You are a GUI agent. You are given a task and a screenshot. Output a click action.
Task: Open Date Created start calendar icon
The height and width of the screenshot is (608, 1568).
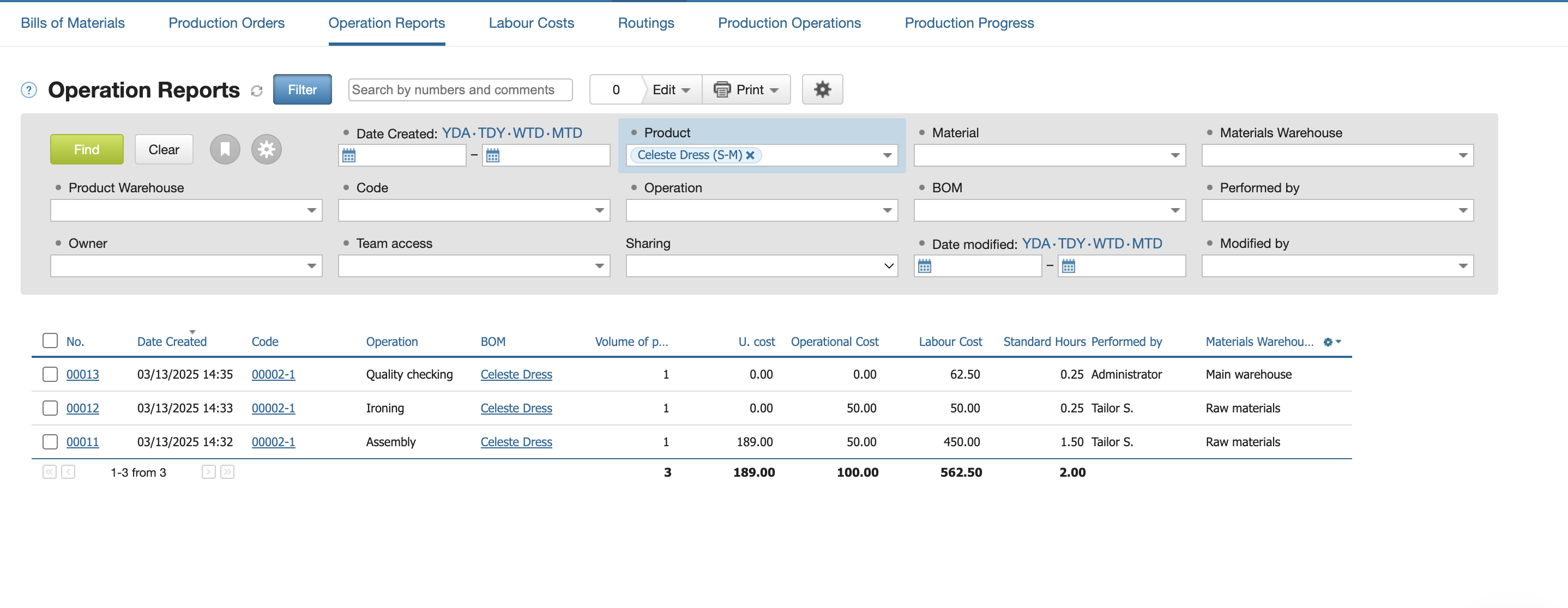[x=349, y=156]
